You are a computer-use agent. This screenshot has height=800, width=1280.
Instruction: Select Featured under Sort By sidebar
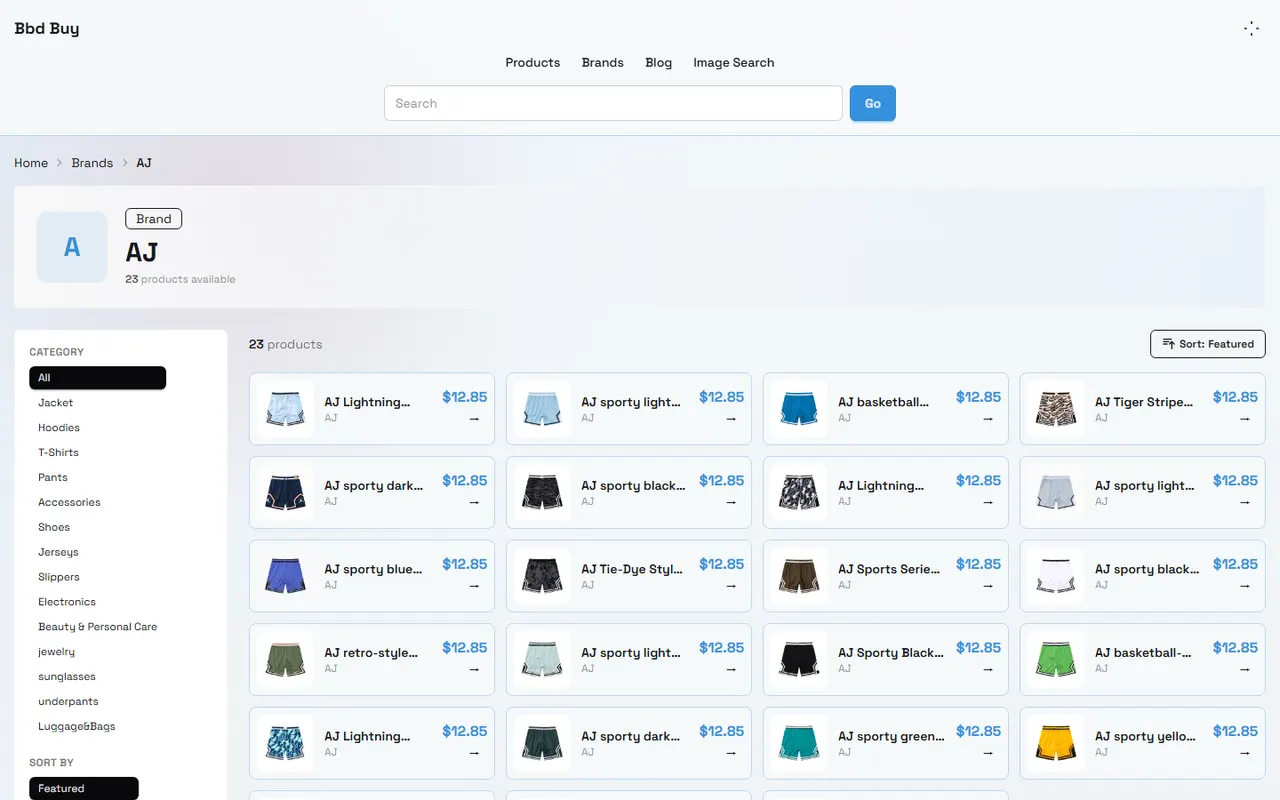pyautogui.click(x=84, y=789)
